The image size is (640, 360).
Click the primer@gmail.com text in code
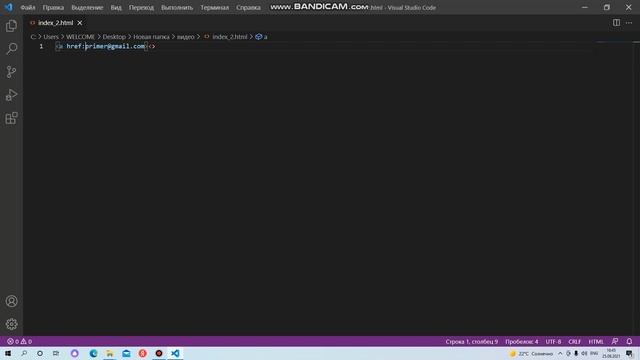pyautogui.click(x=115, y=46)
